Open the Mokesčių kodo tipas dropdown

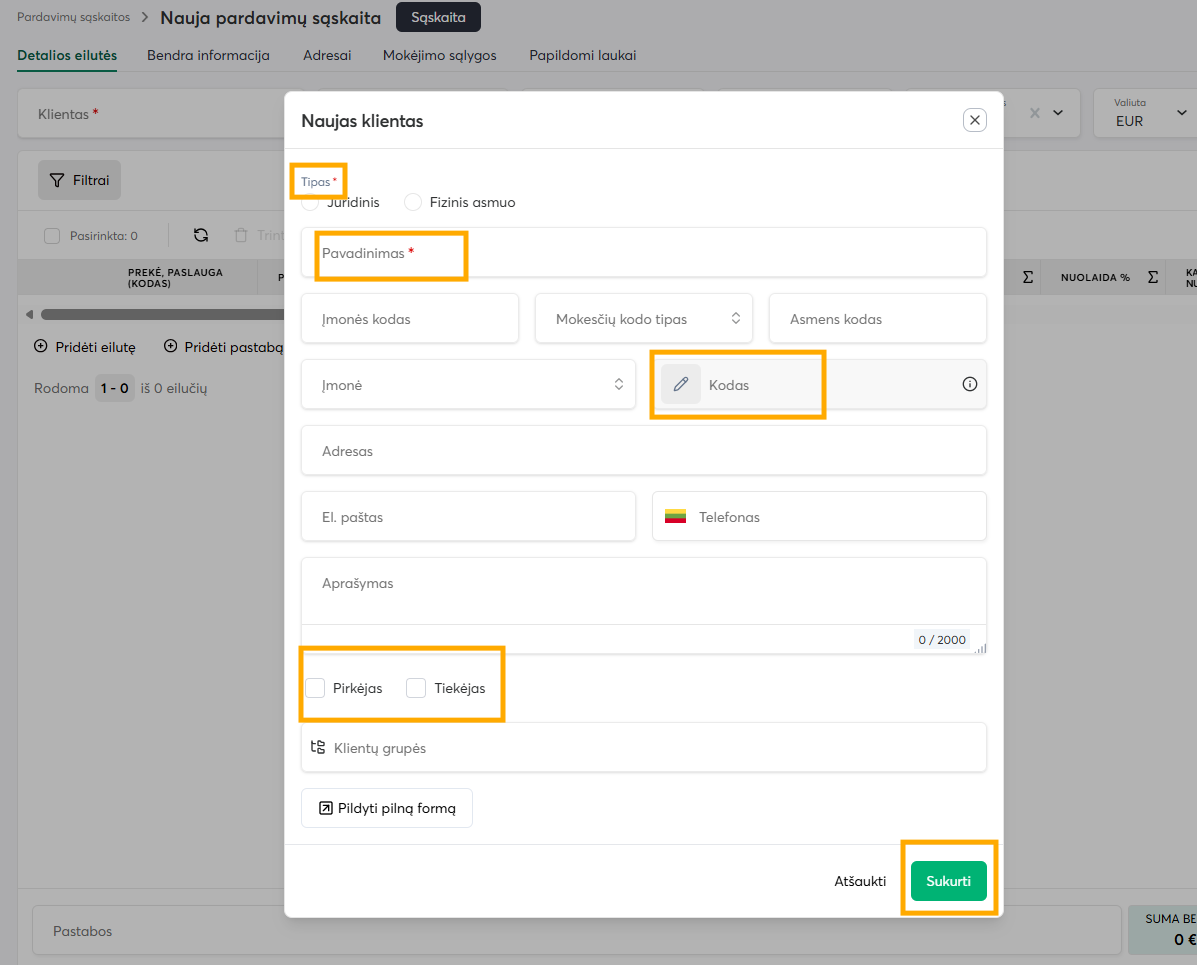[643, 319]
